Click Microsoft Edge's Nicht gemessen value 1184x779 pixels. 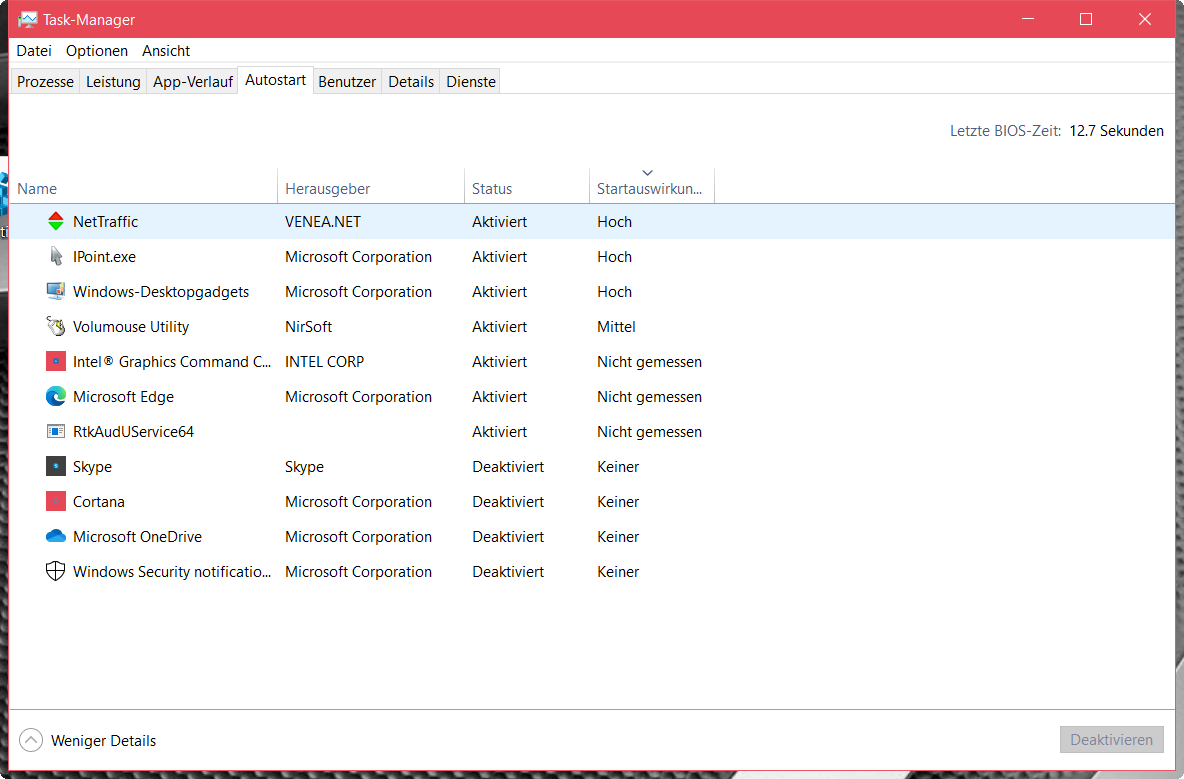tap(649, 396)
